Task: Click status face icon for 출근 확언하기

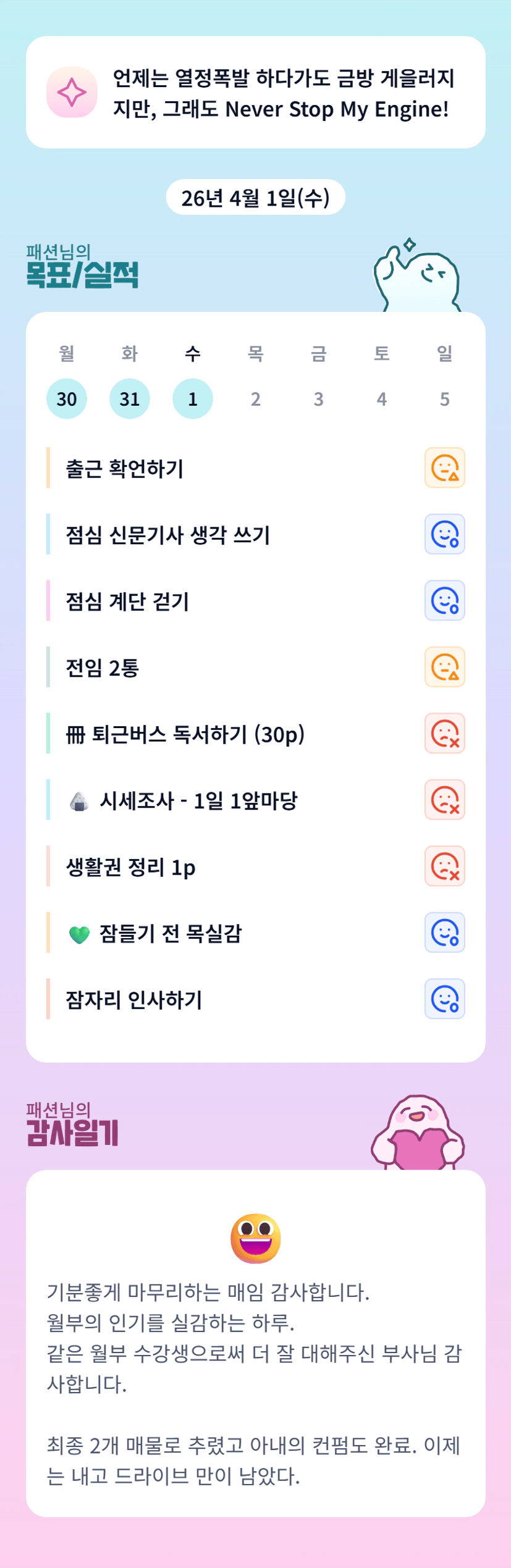Action: click(x=444, y=467)
